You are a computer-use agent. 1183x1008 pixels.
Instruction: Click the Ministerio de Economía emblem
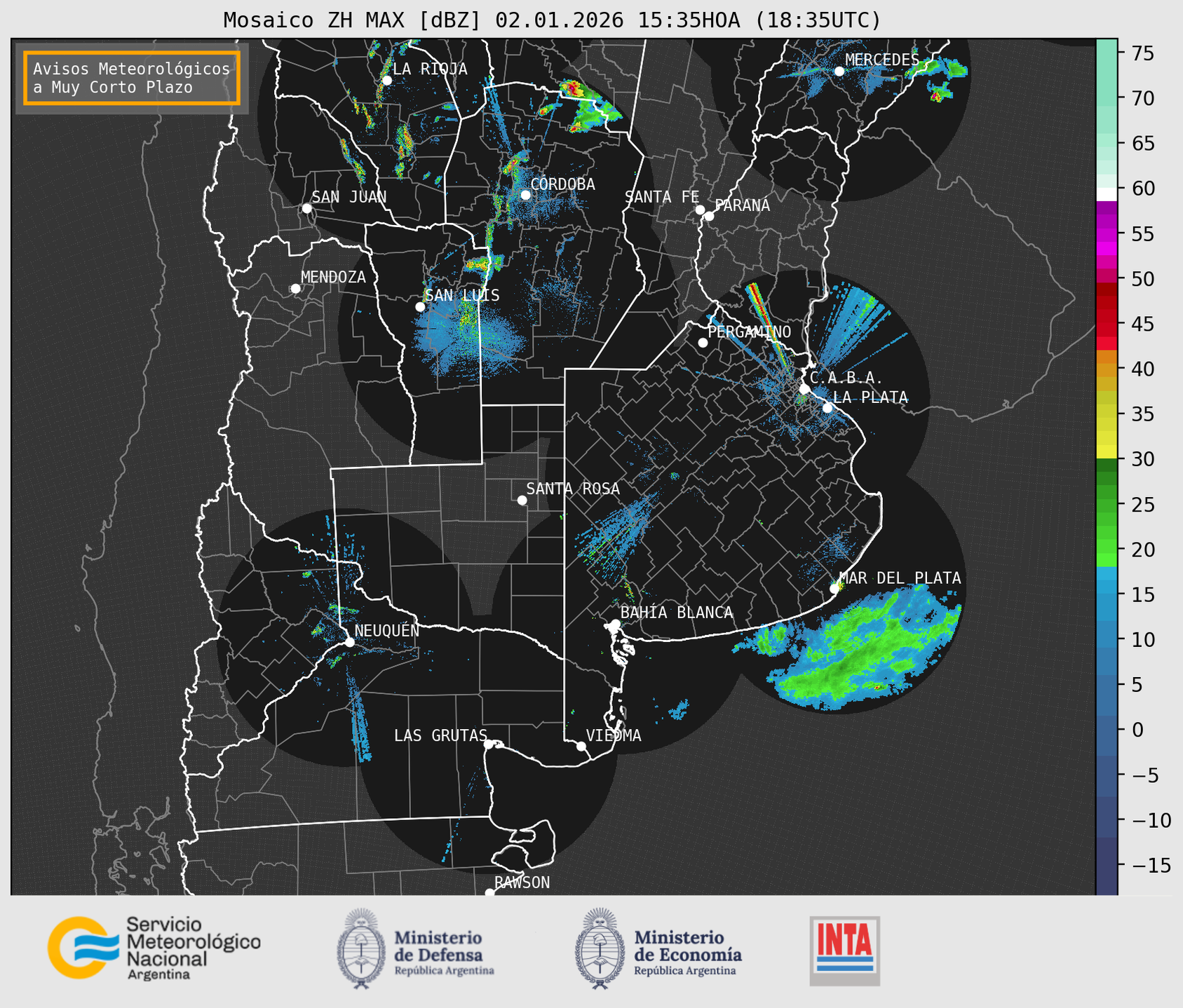click(x=600, y=948)
